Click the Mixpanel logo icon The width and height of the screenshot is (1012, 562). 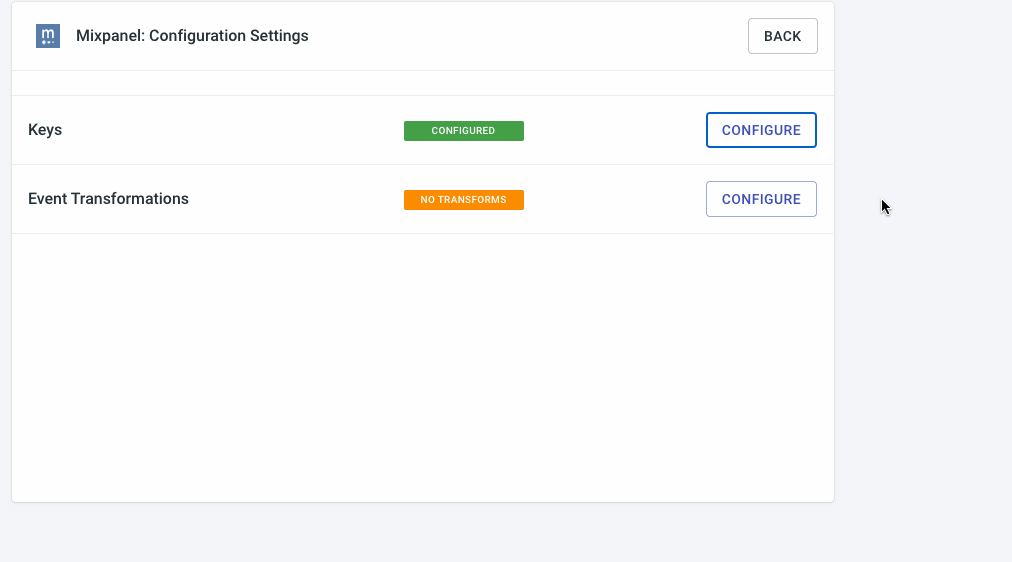point(48,36)
